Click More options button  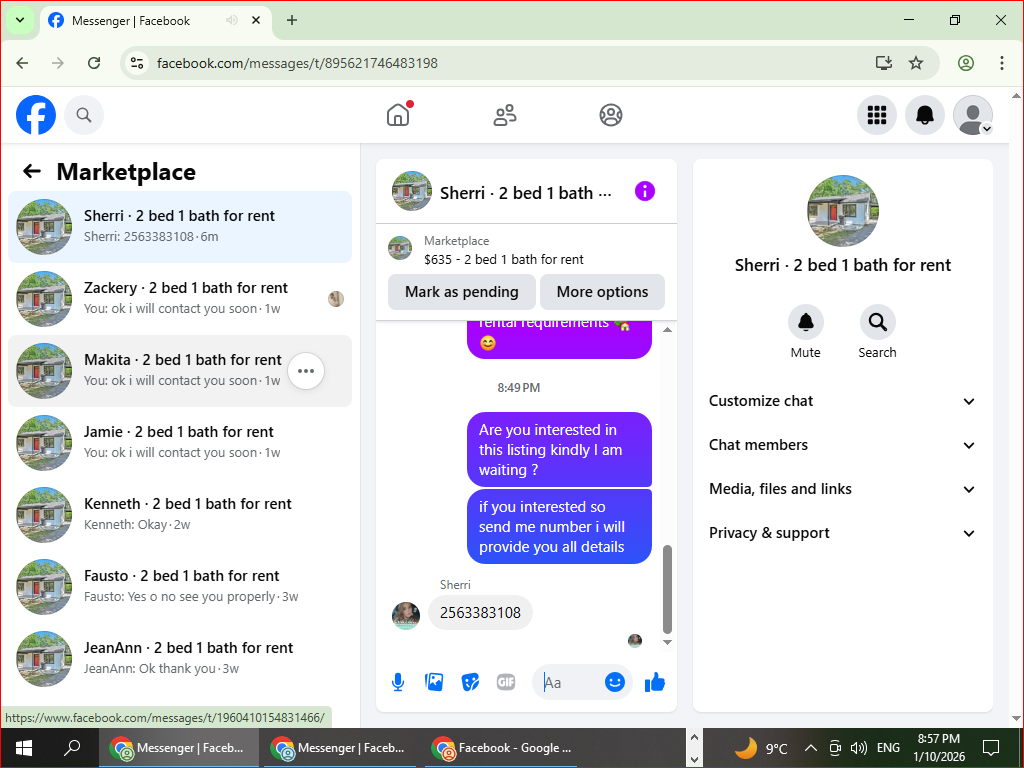[602, 292]
